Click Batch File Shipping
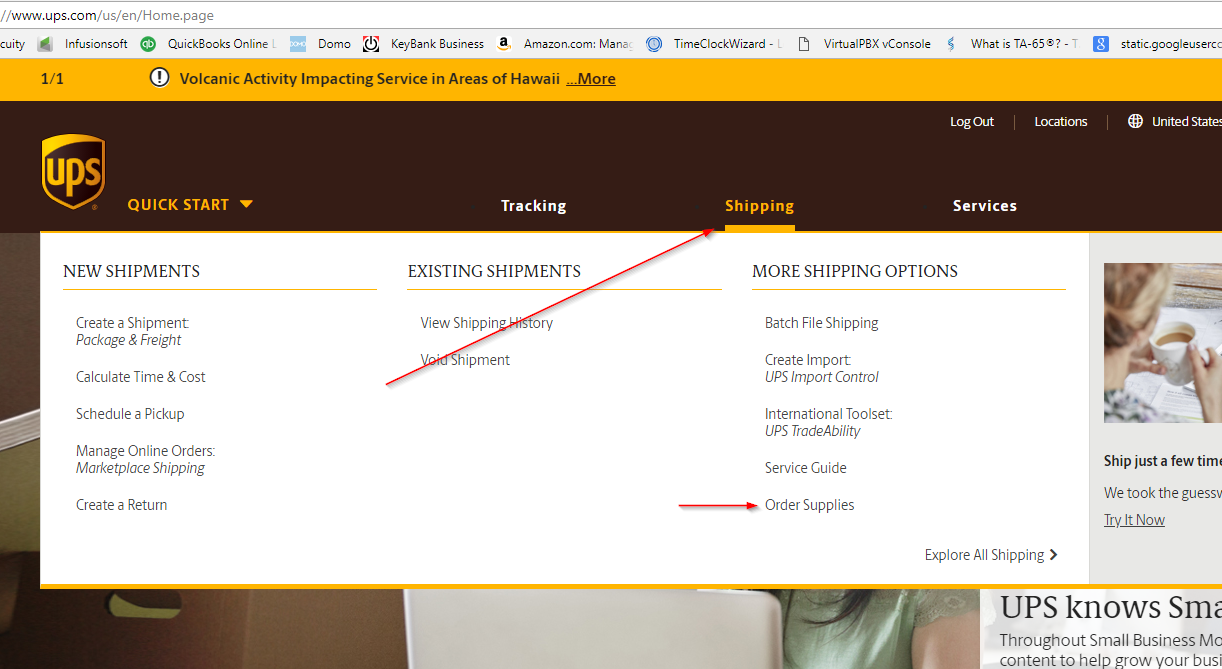1222x669 pixels. (x=821, y=323)
